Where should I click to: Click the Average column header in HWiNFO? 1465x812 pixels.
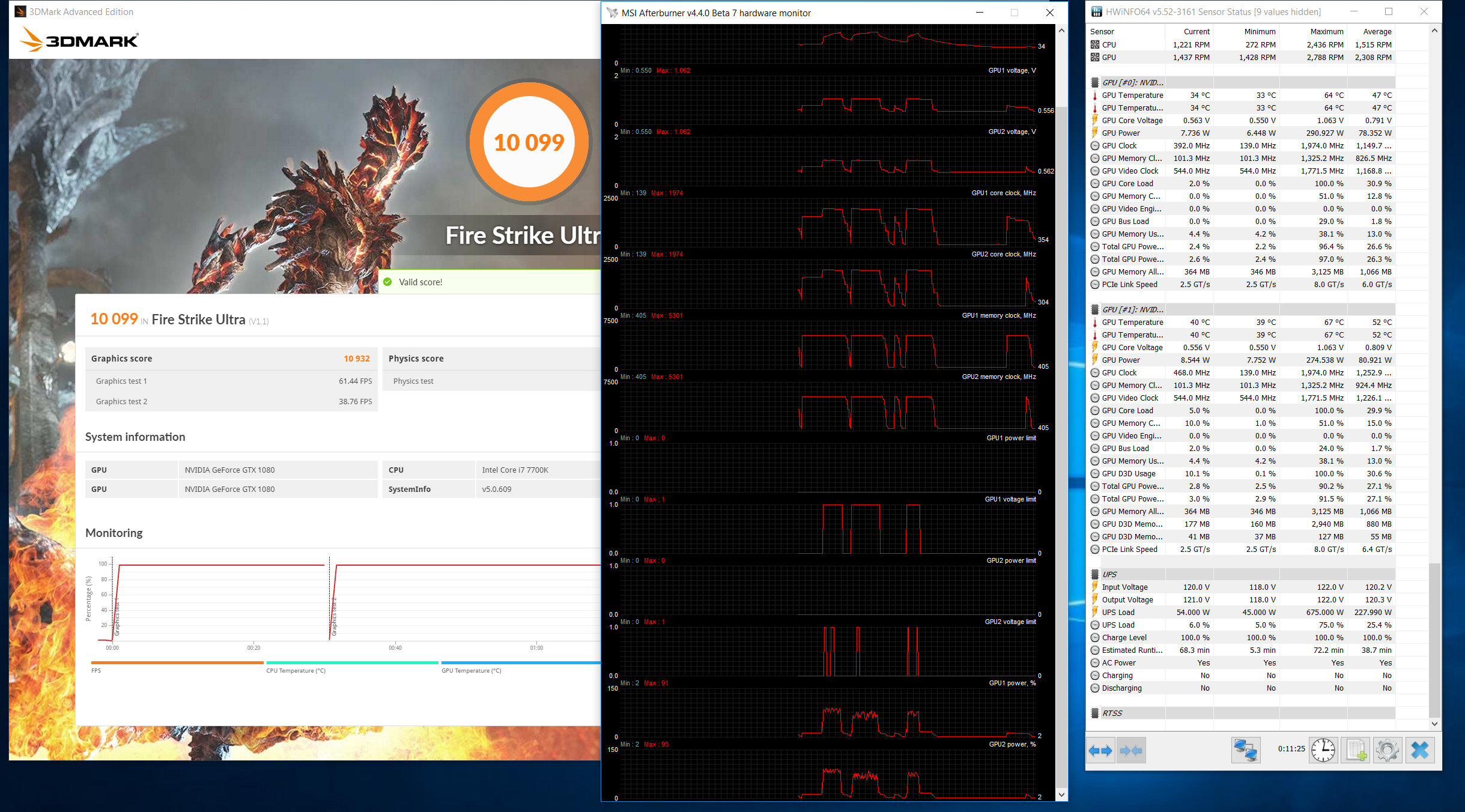(x=1377, y=31)
